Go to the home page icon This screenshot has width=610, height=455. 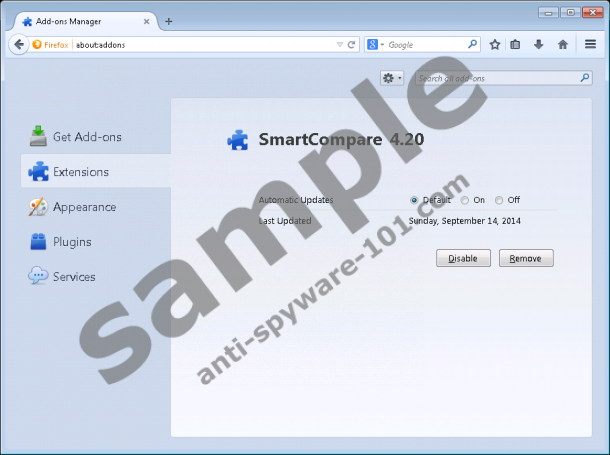pos(563,44)
